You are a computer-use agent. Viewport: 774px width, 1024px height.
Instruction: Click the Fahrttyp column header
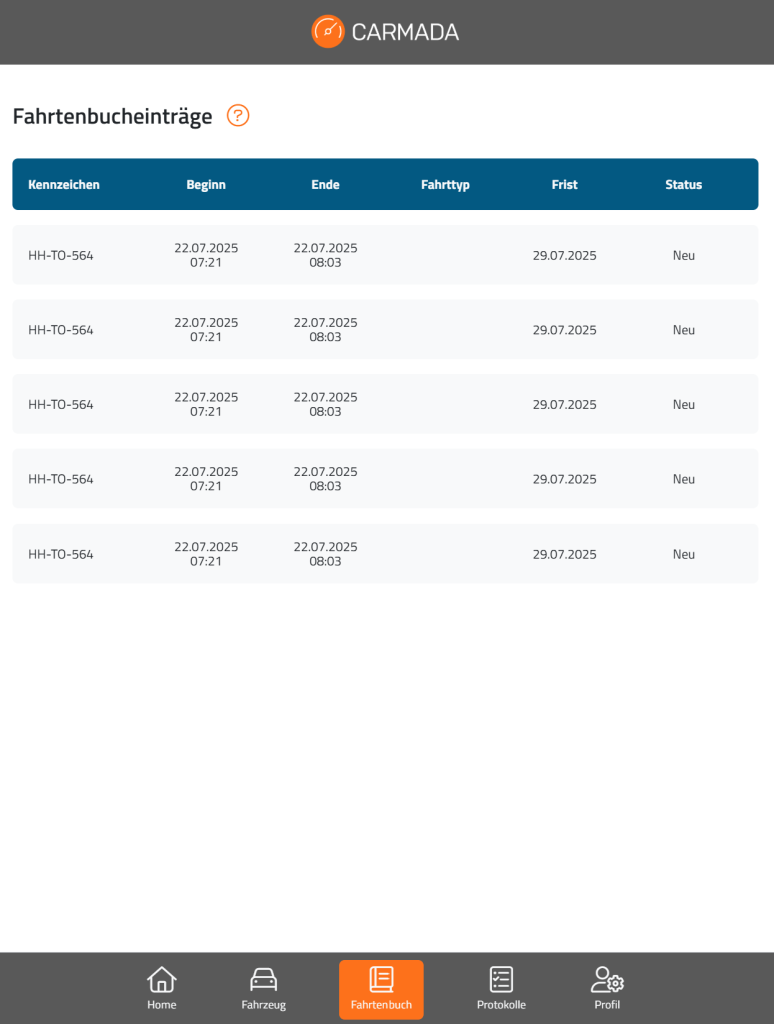[x=445, y=185]
